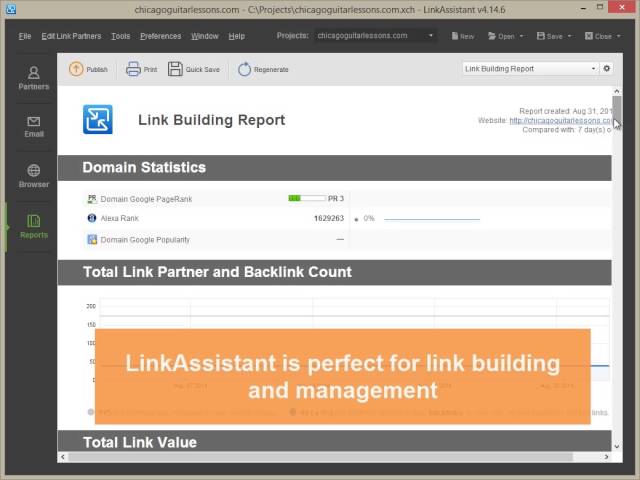Click the horizontal scrollbar left arrow

62,457
